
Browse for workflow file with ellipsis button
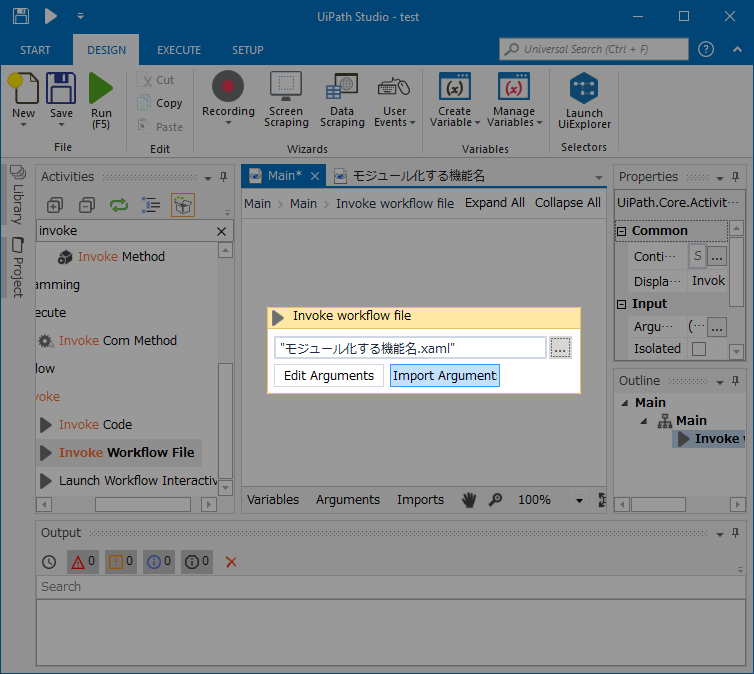pos(560,348)
